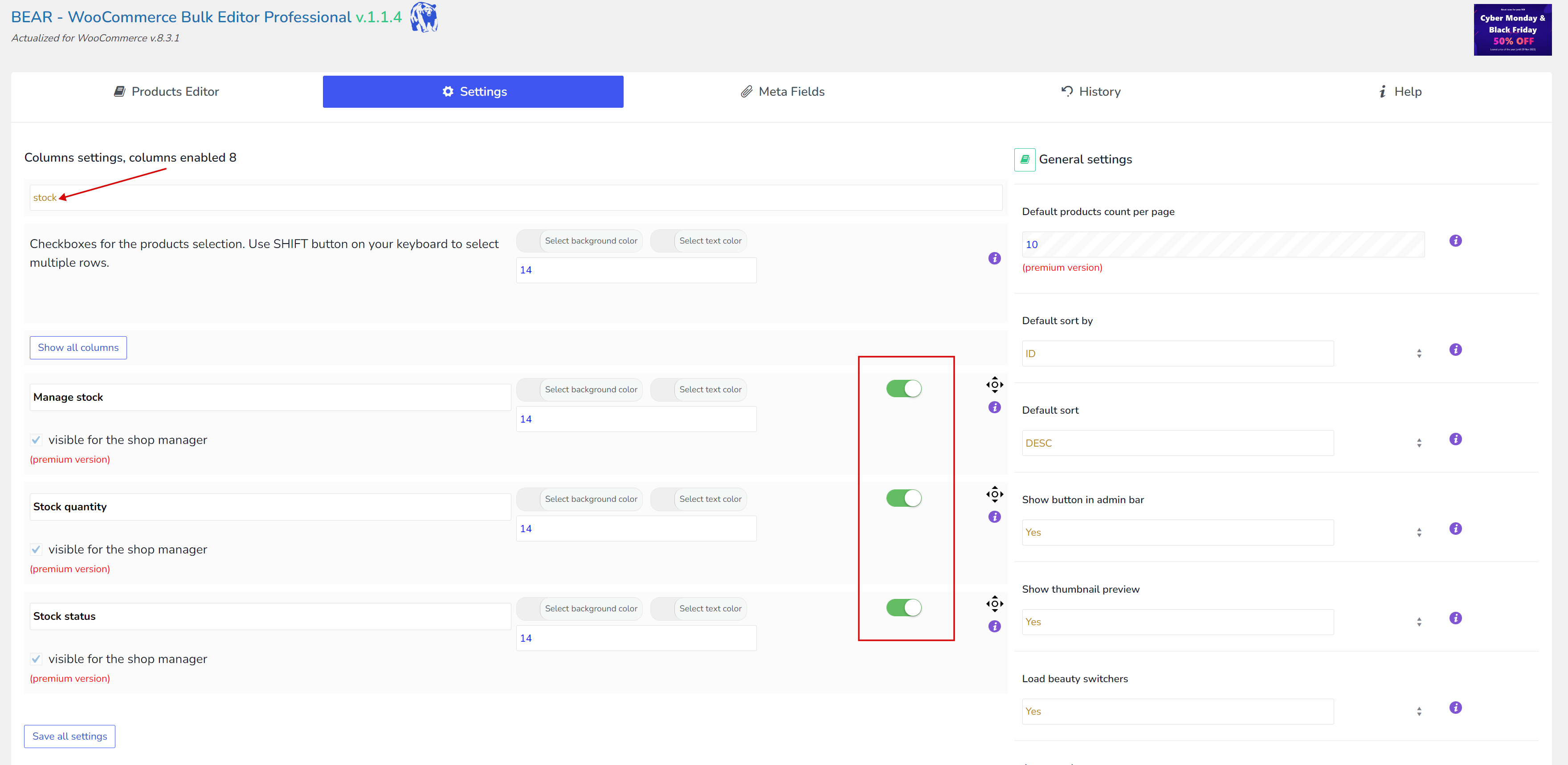The height and width of the screenshot is (765, 1568).
Task: Open the Meta Fields tab
Action: click(x=782, y=91)
